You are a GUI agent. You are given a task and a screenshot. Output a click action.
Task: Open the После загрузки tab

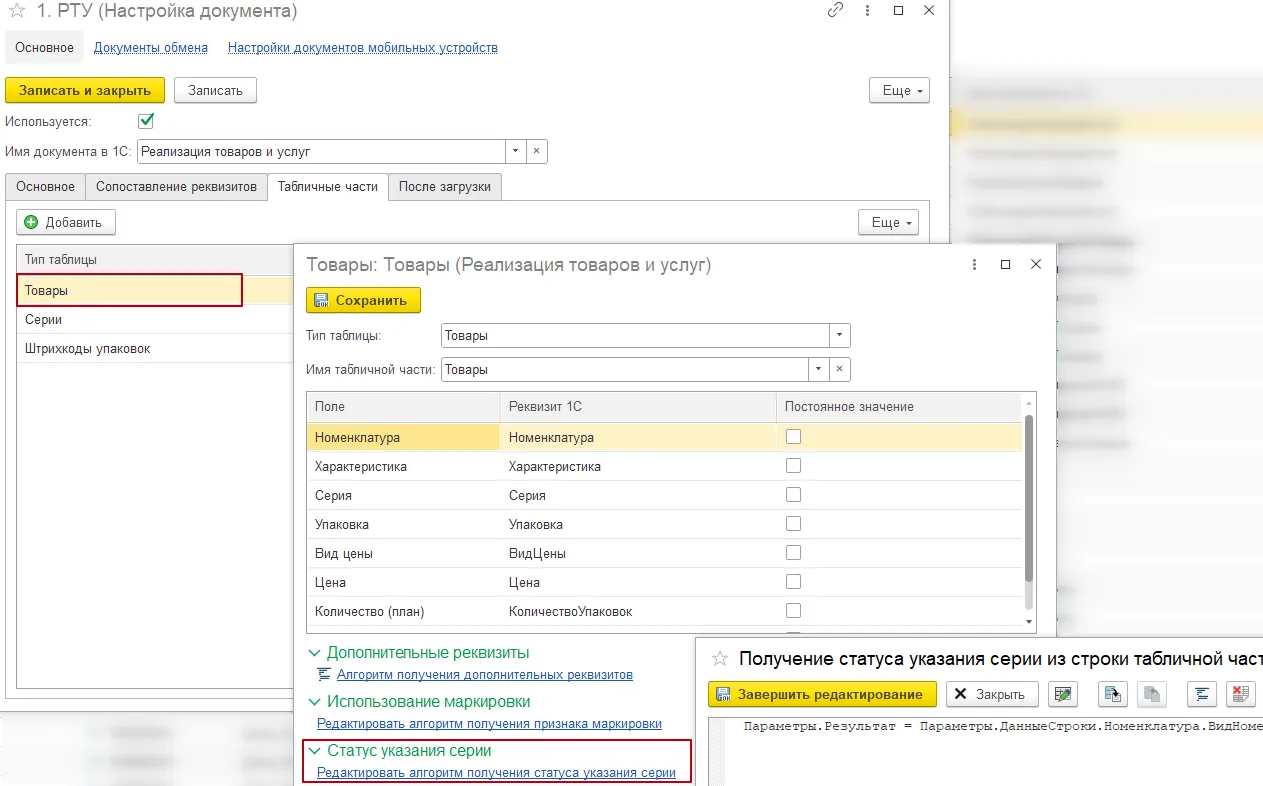point(445,187)
